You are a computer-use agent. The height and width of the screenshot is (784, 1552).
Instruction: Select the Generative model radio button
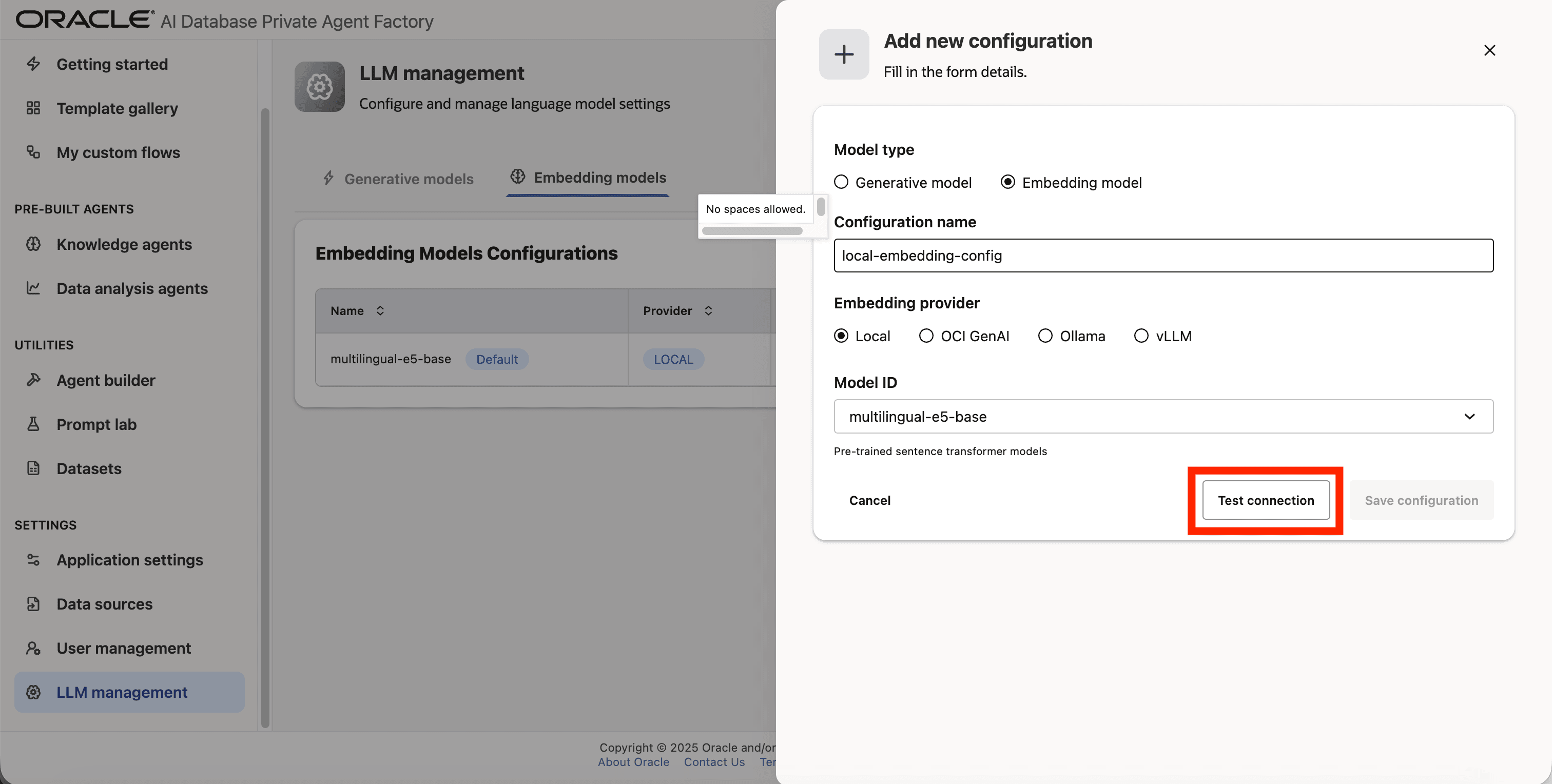(841, 182)
